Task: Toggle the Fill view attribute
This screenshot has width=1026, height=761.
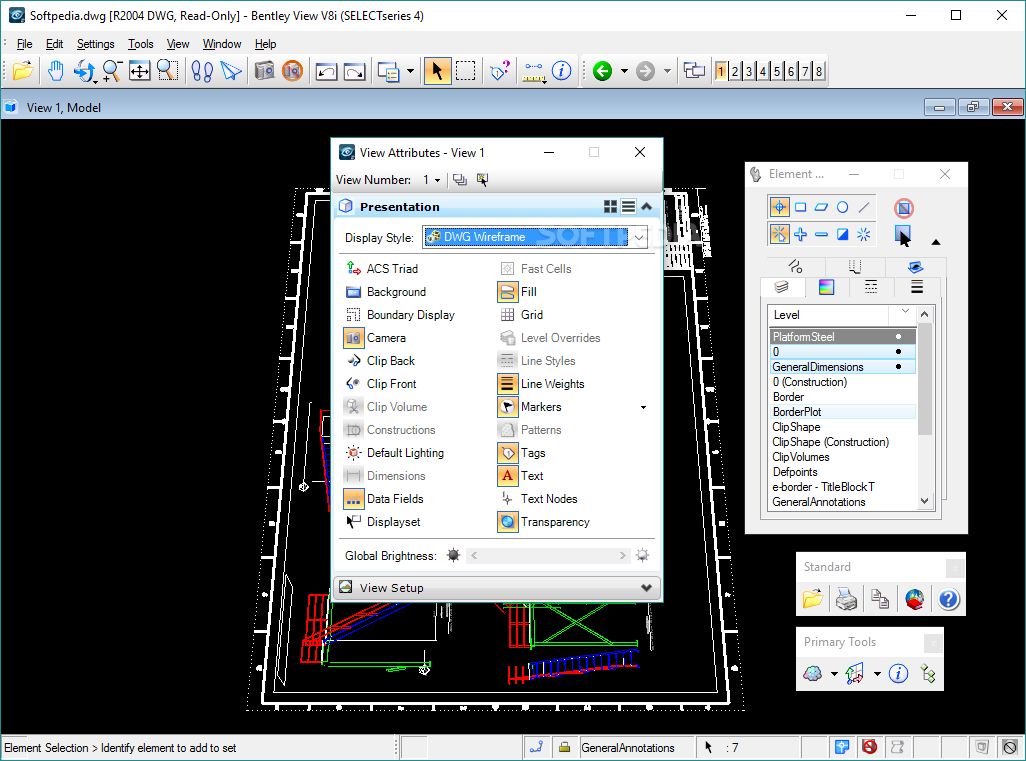Action: pos(508,292)
